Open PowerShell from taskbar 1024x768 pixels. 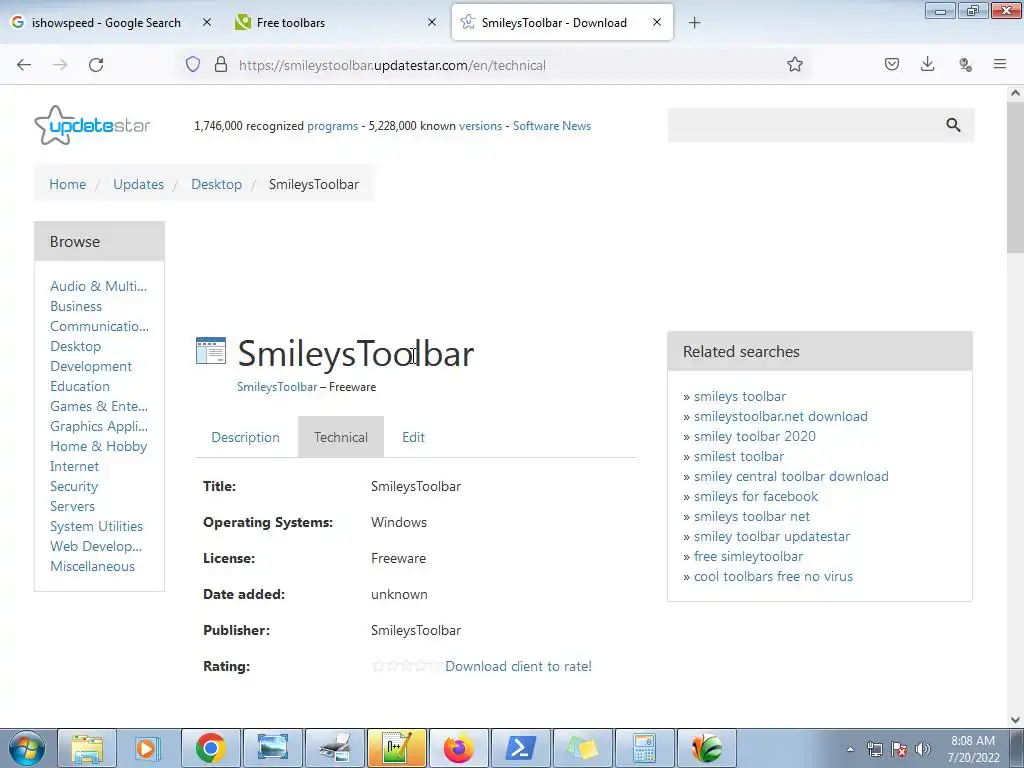520,748
